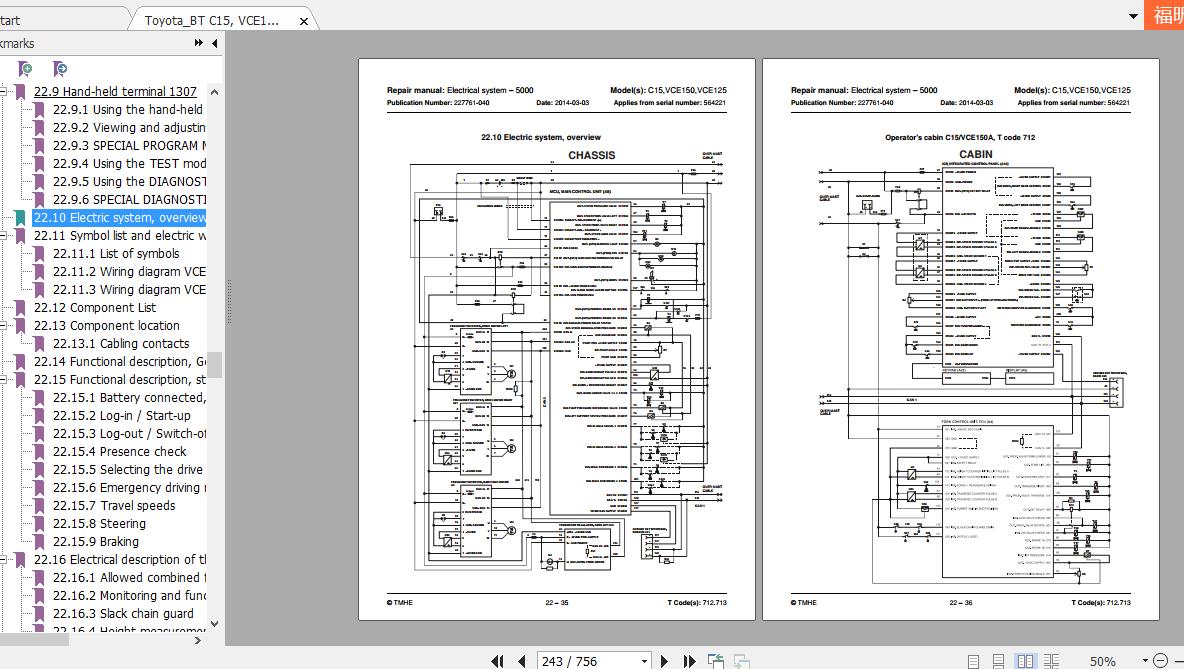The image size is (1184, 669).
Task: Go to the last page using navigation icon
Action: tap(690, 660)
